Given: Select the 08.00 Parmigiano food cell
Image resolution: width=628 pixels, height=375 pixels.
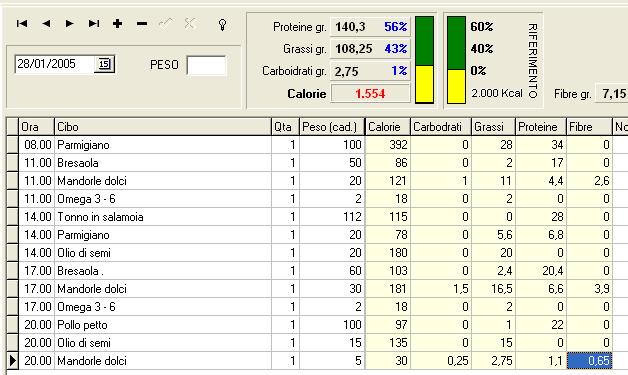Looking at the screenshot, I should [x=163, y=145].
